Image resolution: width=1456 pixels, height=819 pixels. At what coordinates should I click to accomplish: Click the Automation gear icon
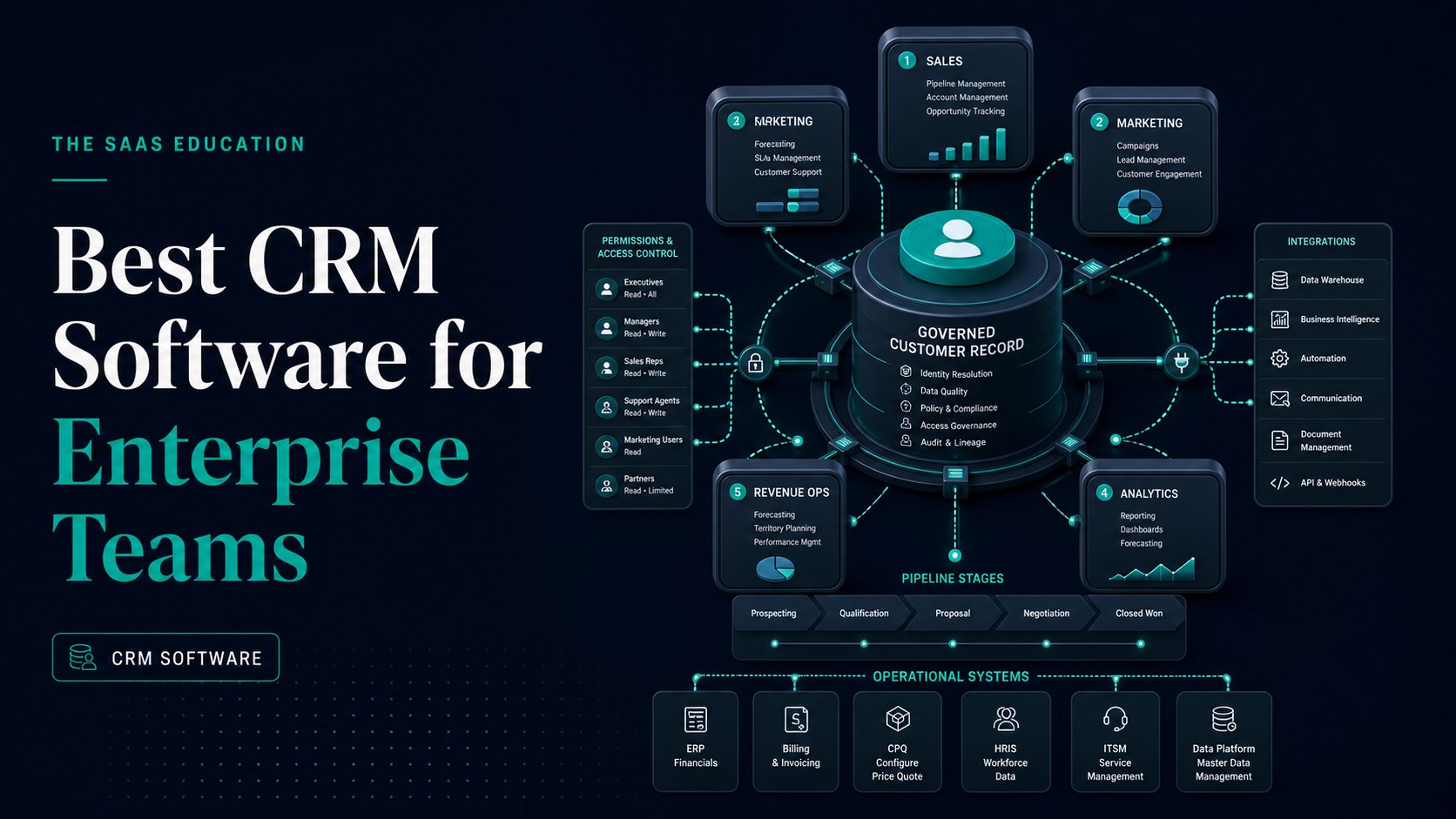tap(1279, 359)
